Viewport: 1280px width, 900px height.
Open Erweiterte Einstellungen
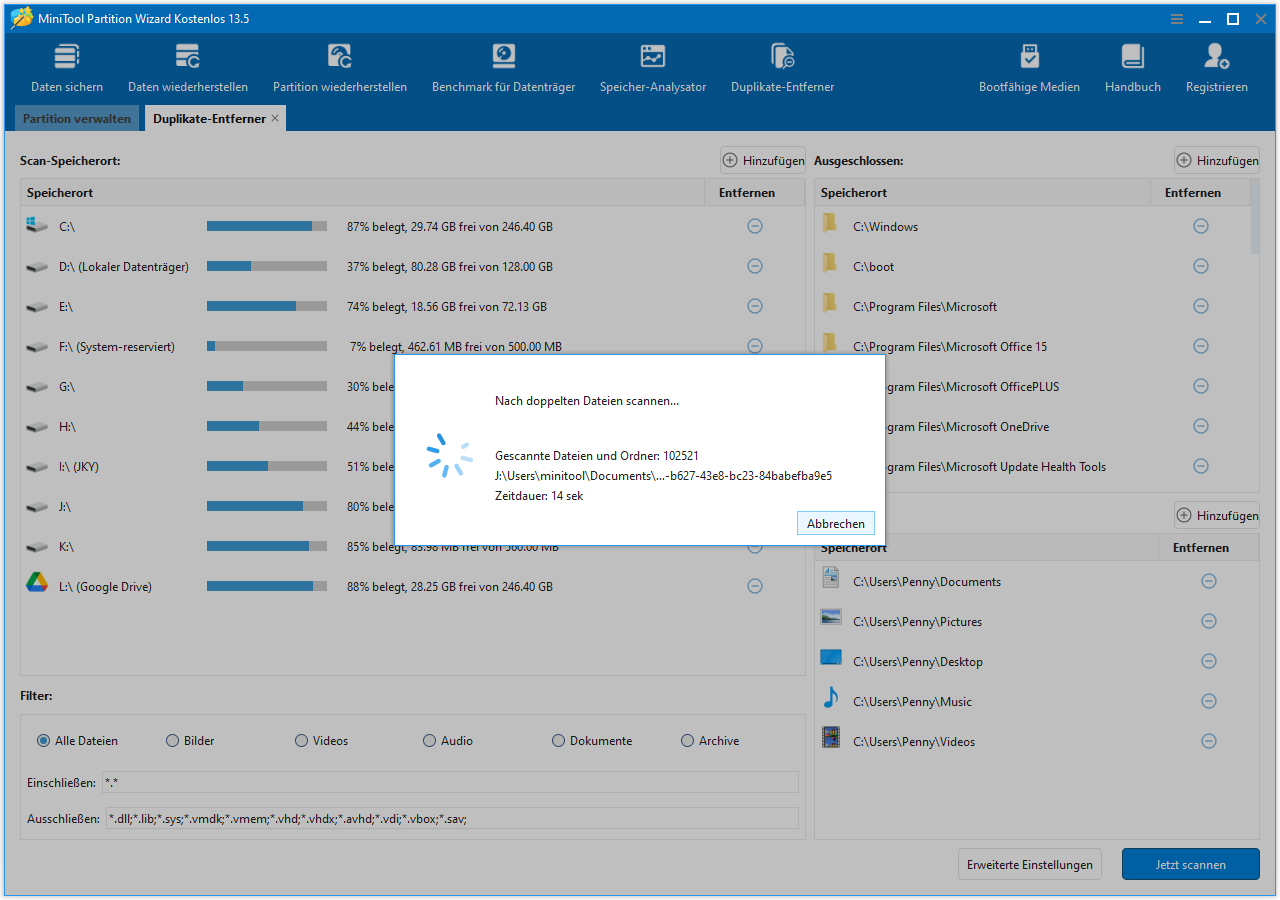(x=1029, y=865)
